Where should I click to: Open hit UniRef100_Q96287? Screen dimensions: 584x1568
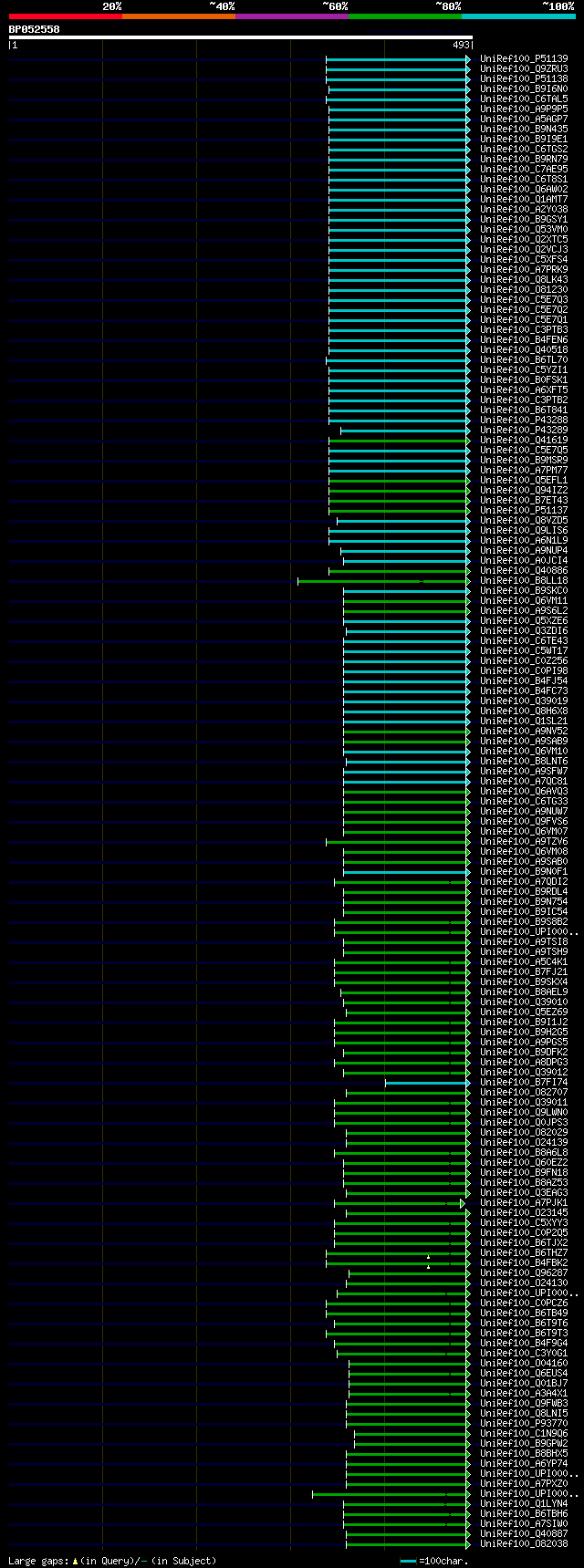(x=524, y=1272)
